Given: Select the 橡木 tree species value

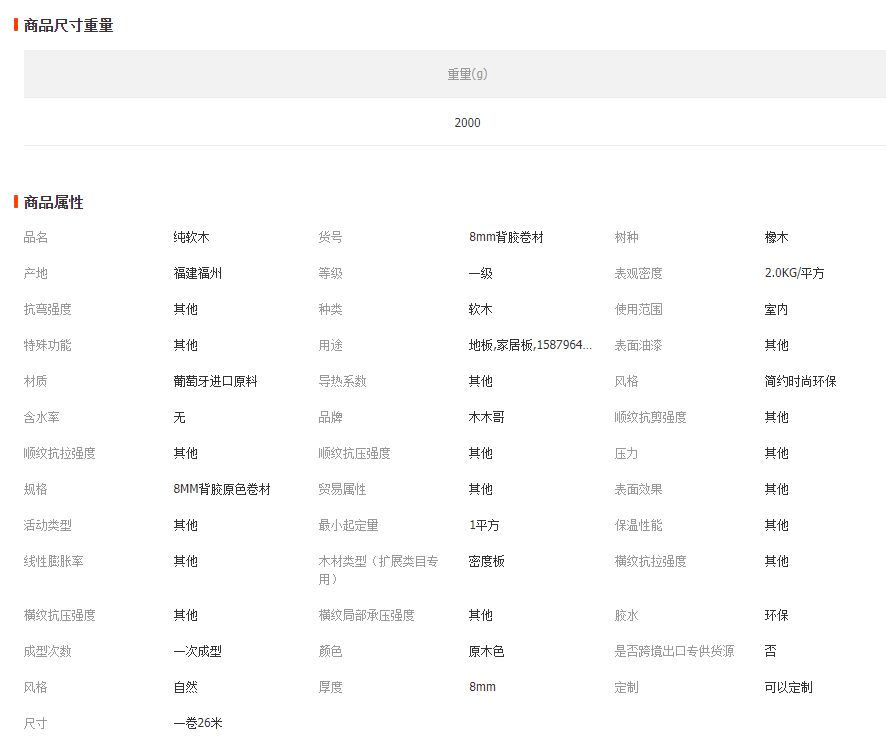Looking at the screenshot, I should tap(776, 237).
